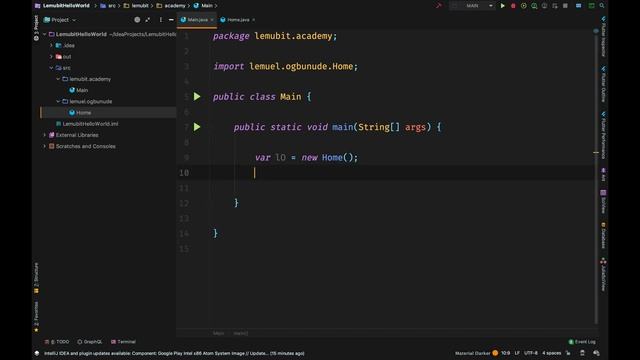
Task: Click the build hammer icon in top toolbar
Action: click(x=439, y=6)
